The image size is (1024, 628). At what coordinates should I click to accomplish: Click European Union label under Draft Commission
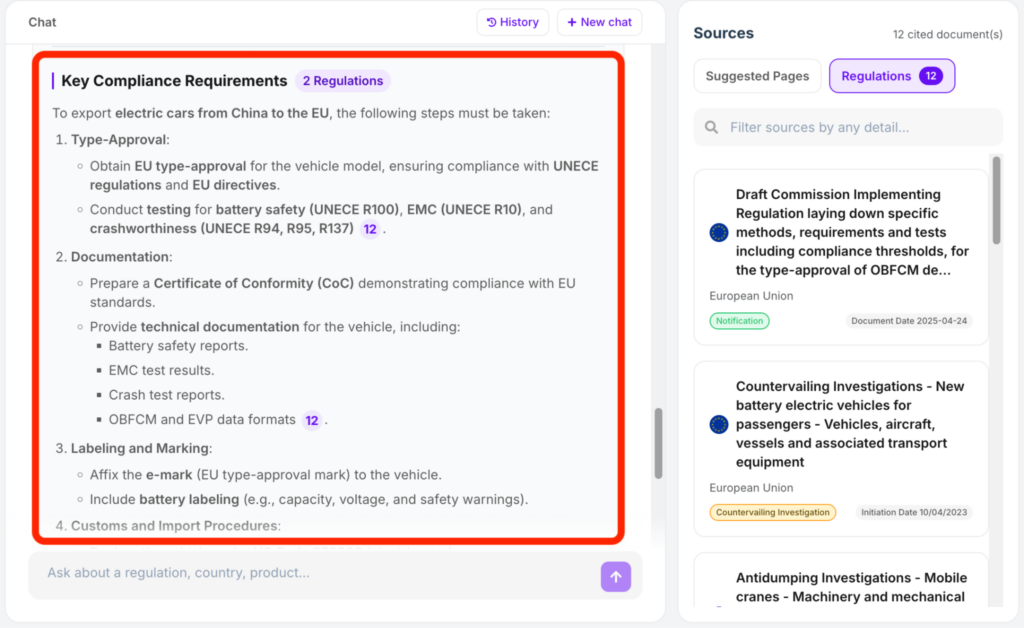751,296
